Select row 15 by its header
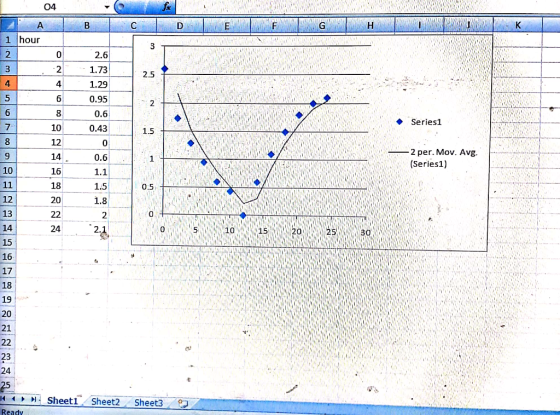This screenshot has height=415, width=560. pyautogui.click(x=8, y=242)
